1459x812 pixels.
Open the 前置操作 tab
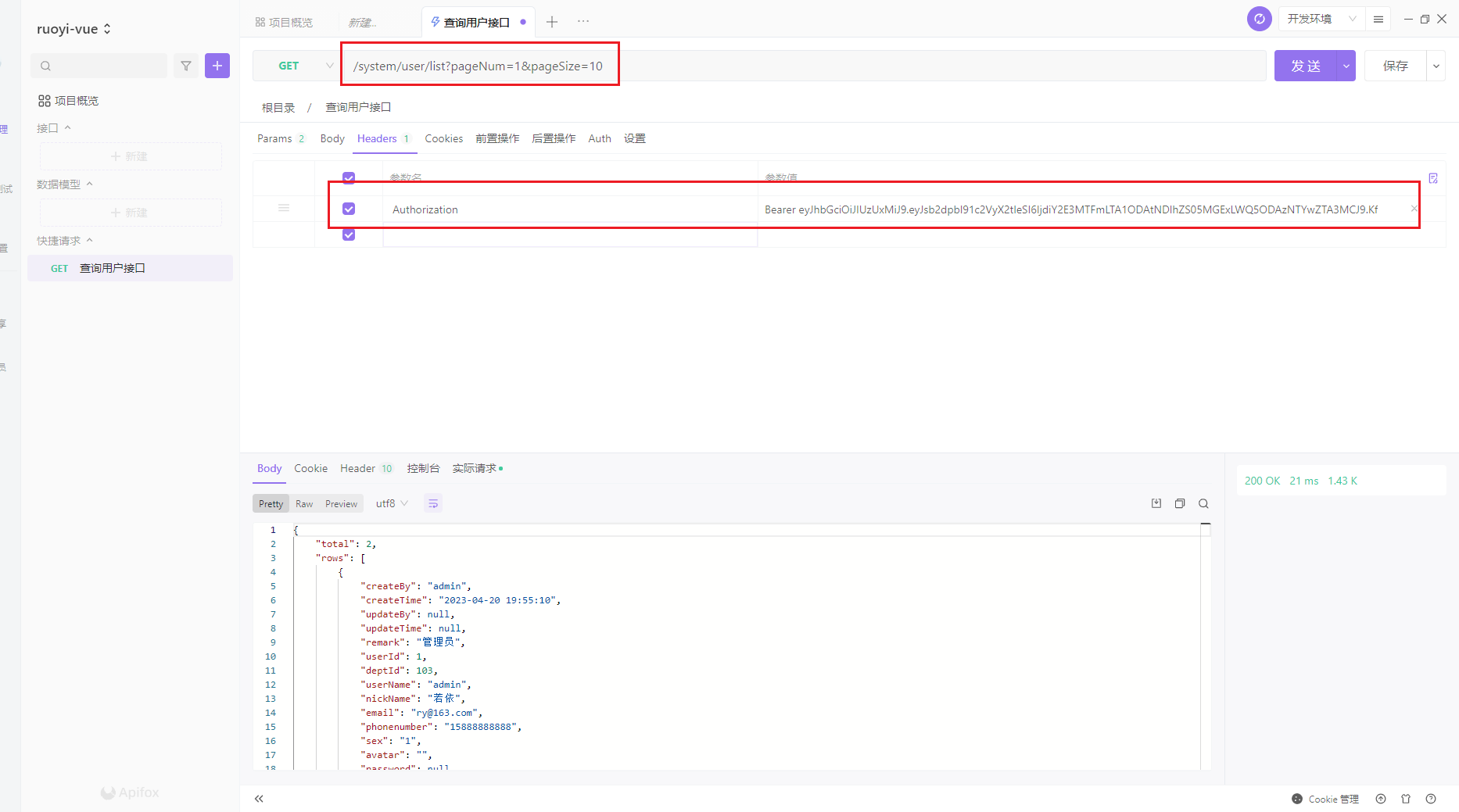497,138
